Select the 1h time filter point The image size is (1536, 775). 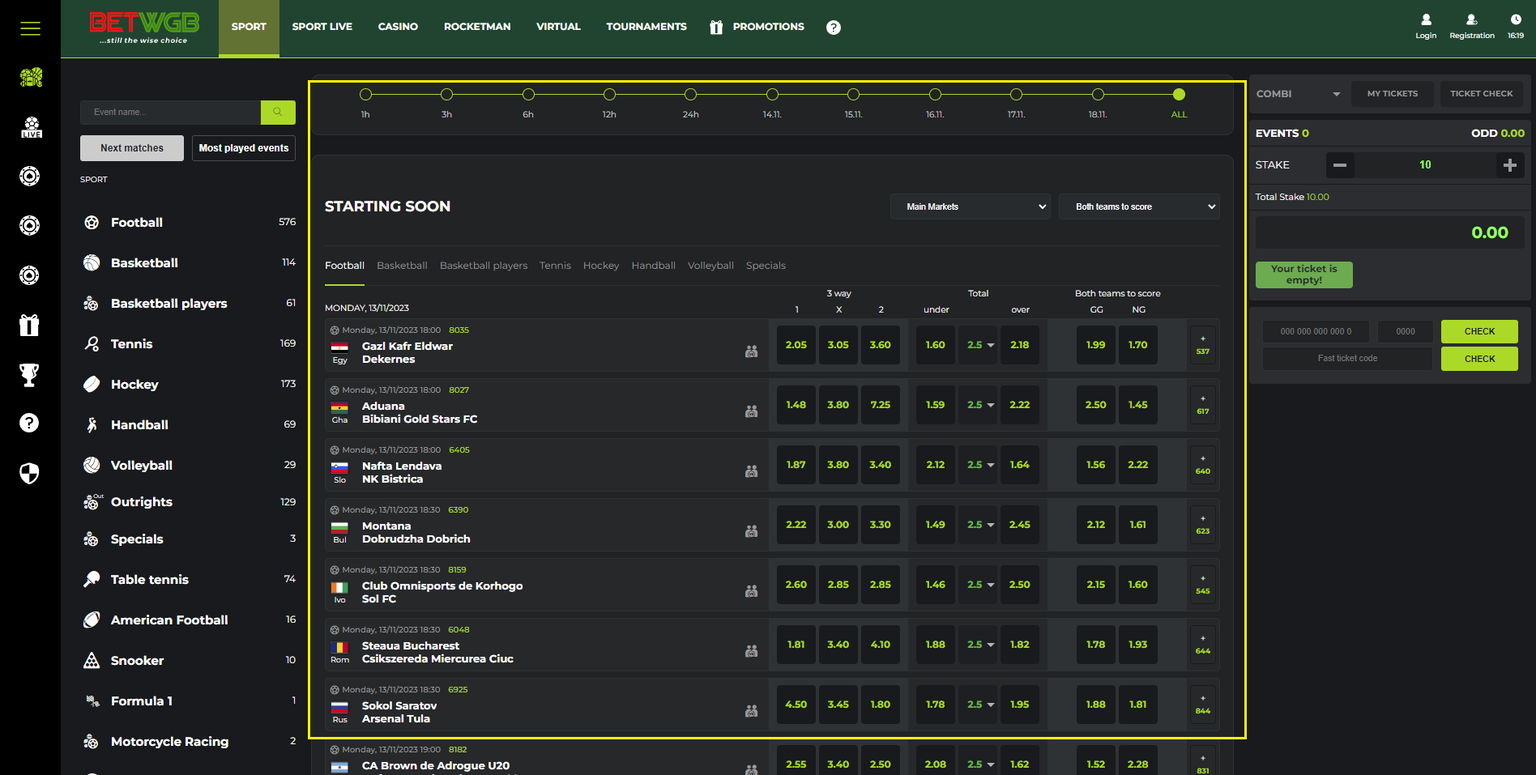tap(365, 95)
